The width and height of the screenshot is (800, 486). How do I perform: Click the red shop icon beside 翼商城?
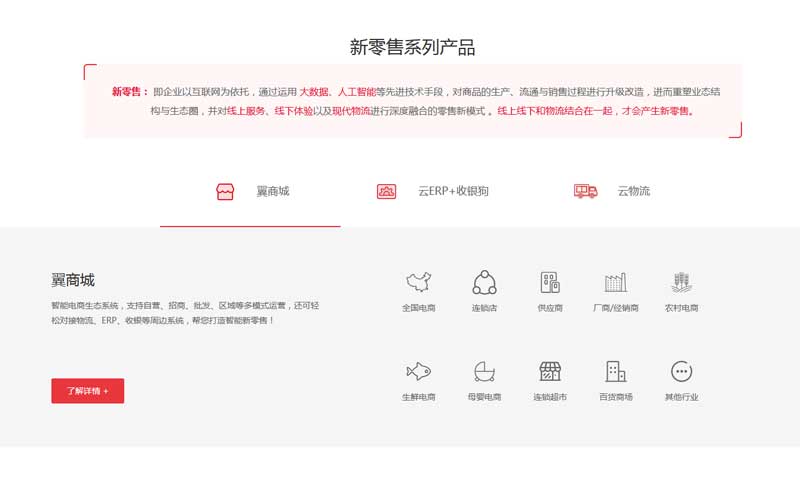(x=226, y=191)
